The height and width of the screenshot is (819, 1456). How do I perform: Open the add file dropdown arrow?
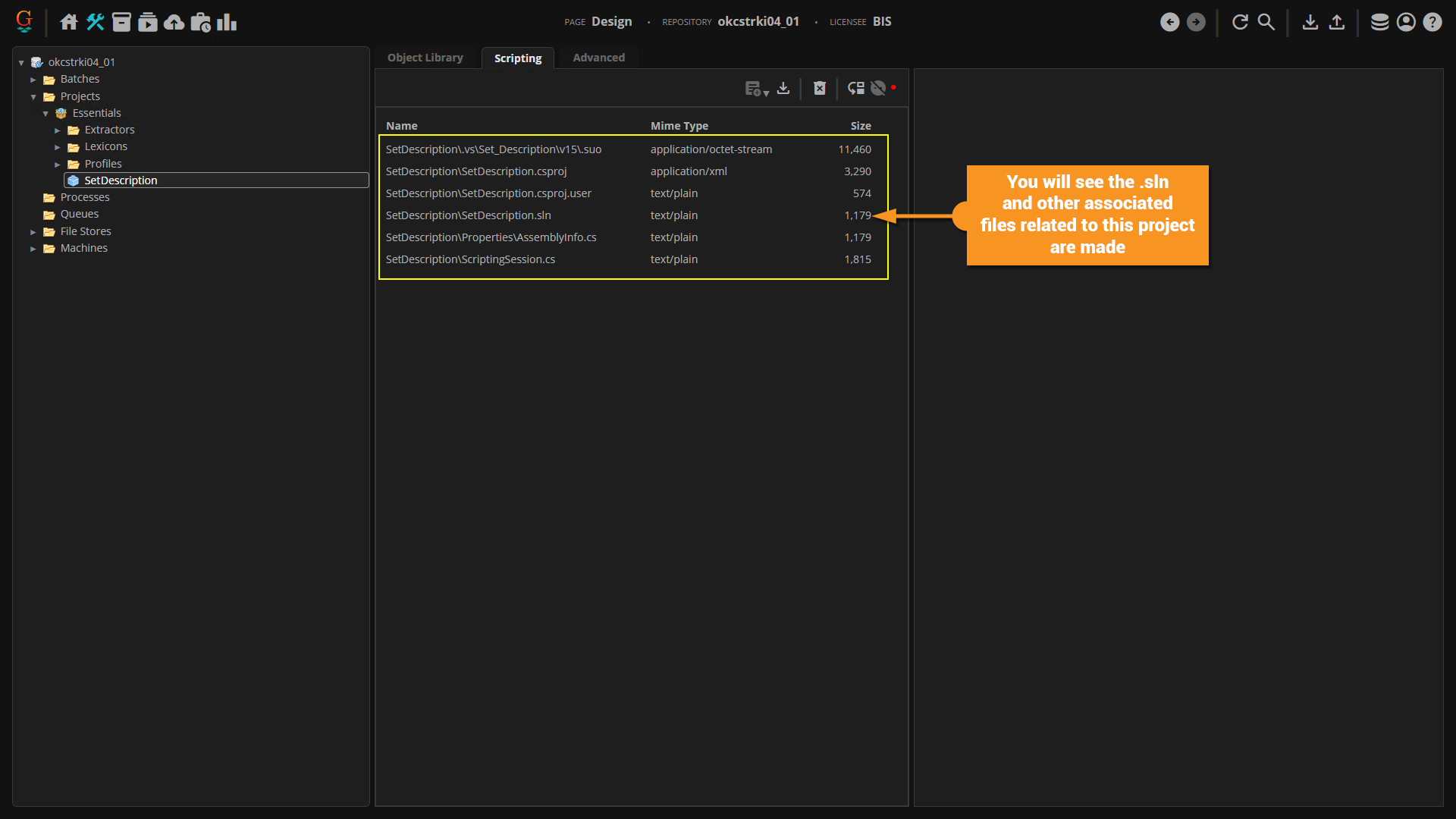coord(766,93)
